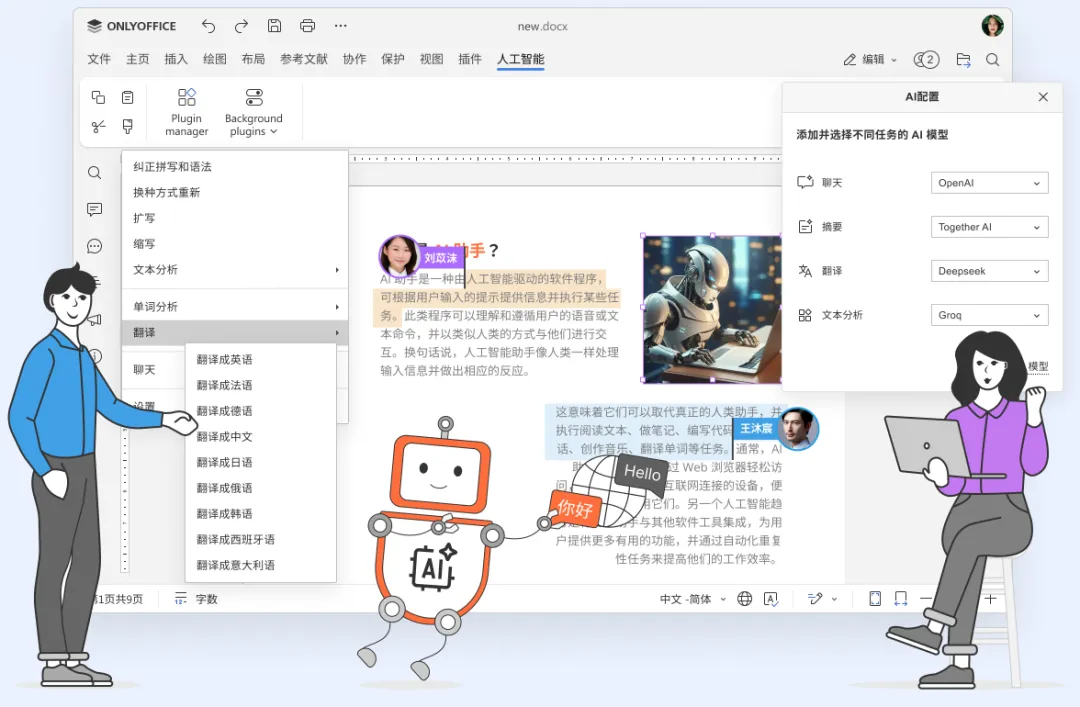This screenshot has height=707, width=1080.
Task: Click the globe document language icon
Action: 745,599
